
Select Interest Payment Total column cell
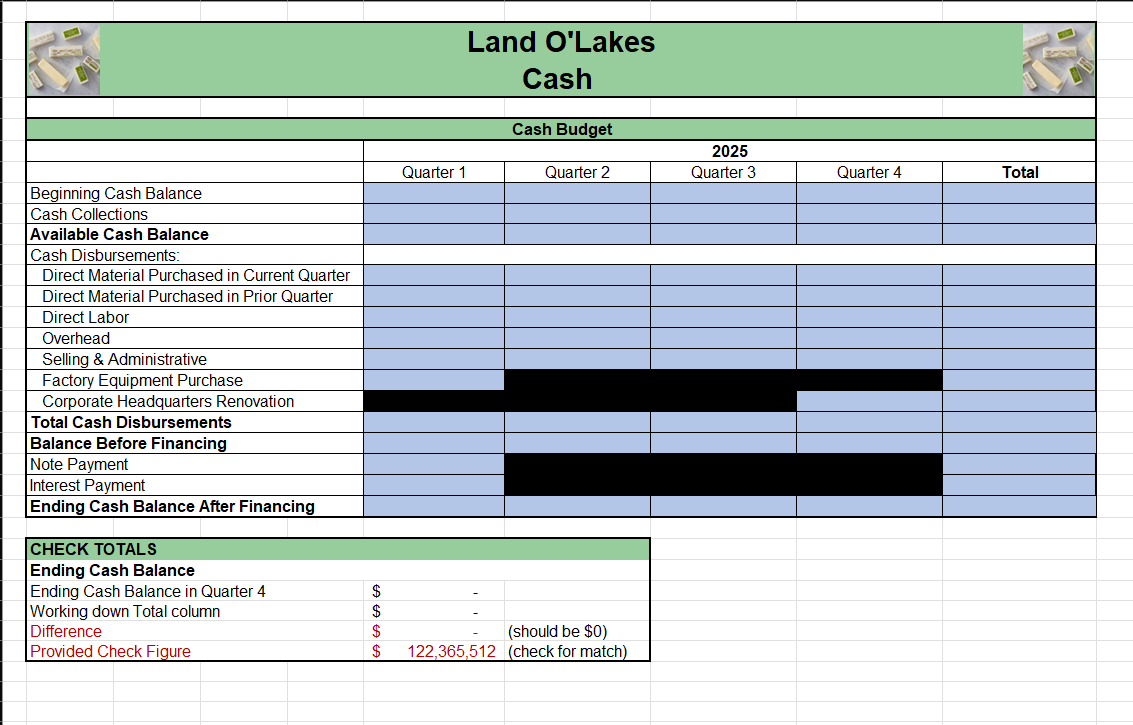click(x=1020, y=485)
